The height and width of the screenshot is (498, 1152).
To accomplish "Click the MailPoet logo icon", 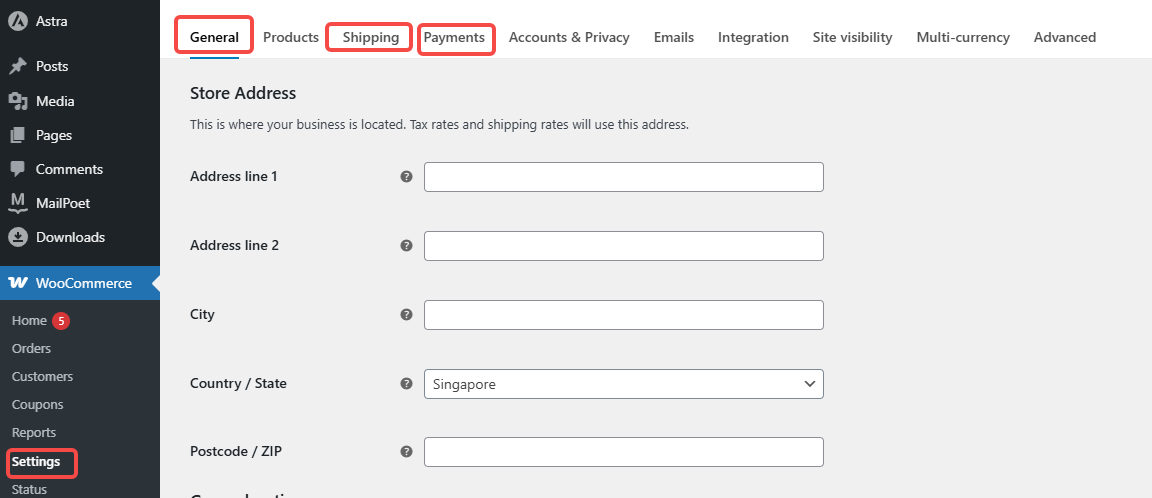I will point(18,203).
